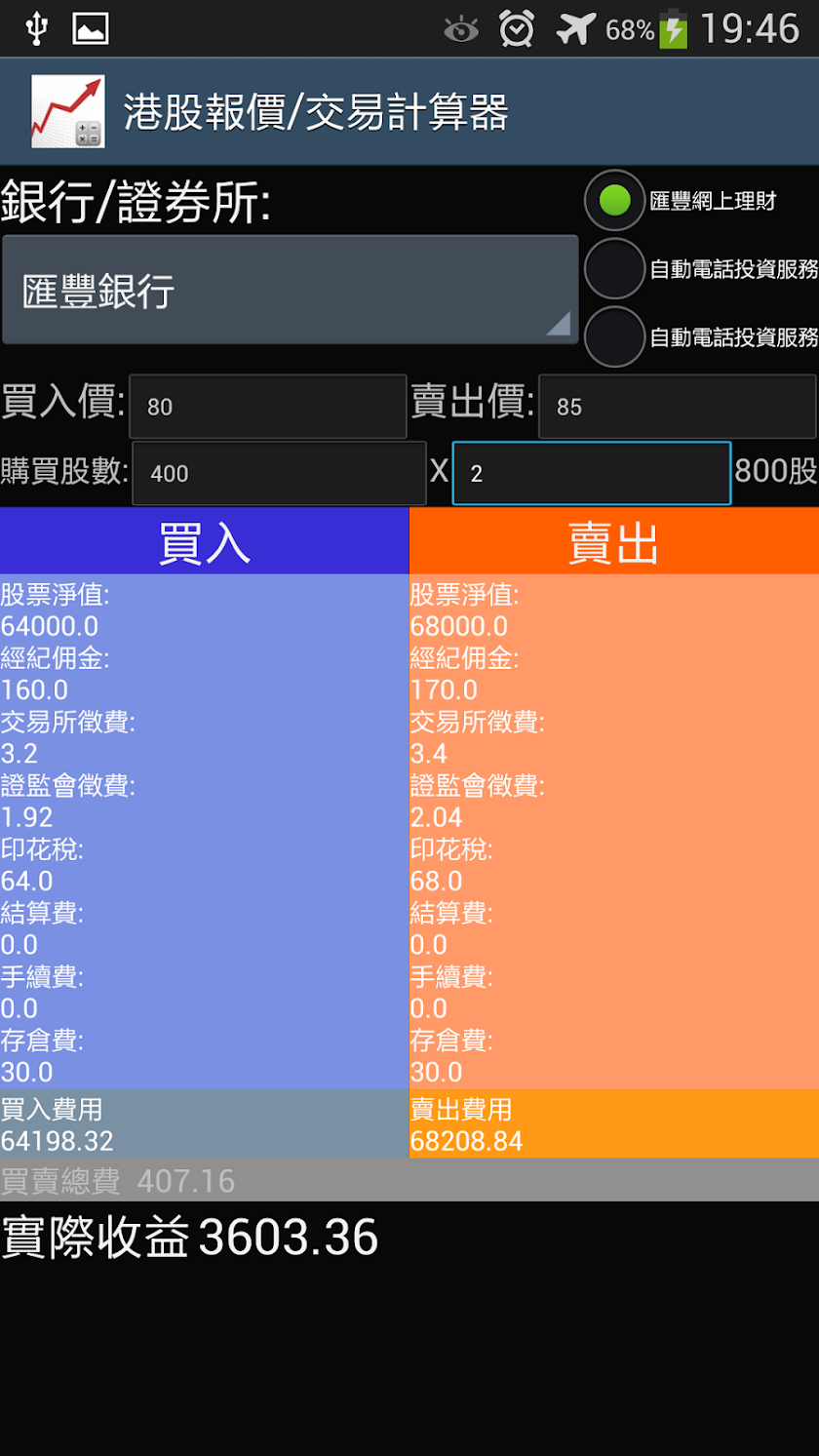Tap the clock showing 19:46
This screenshot has width=819, height=1456.
pos(750,29)
